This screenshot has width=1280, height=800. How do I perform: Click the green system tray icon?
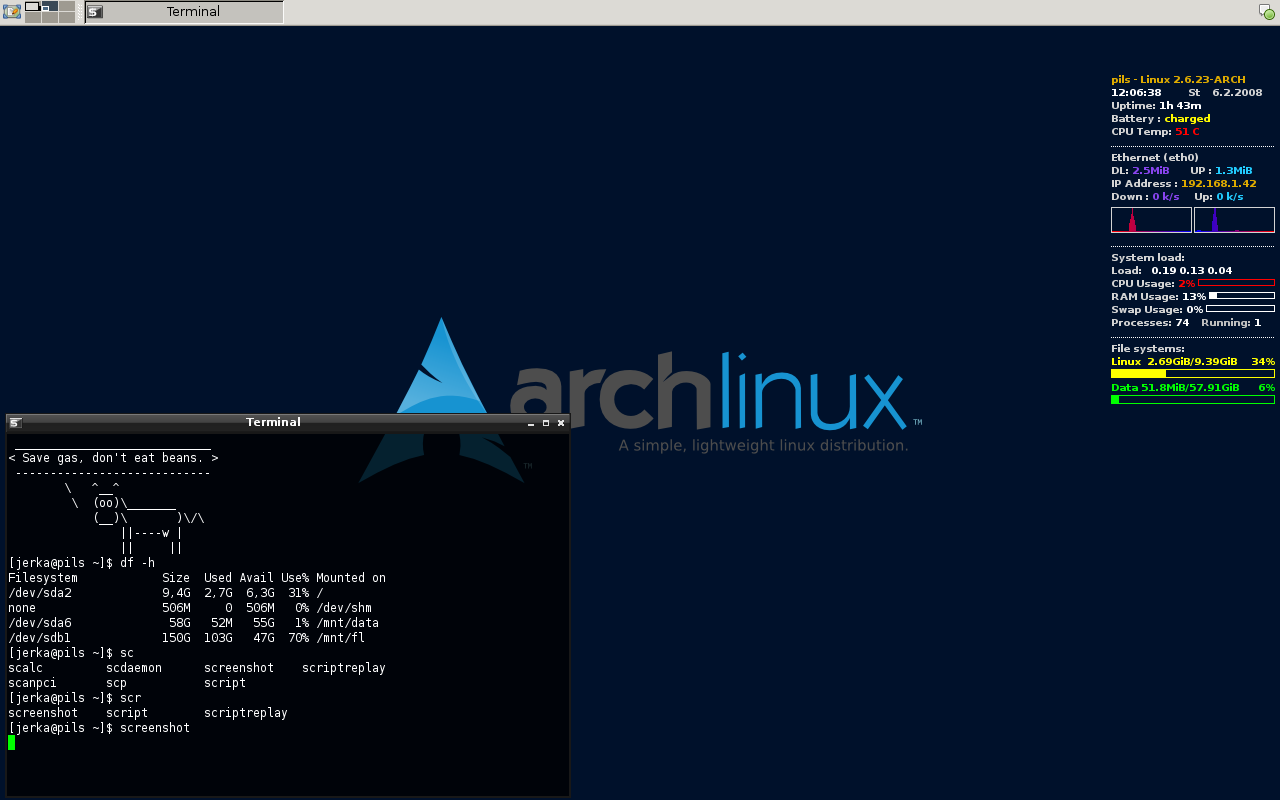(x=1266, y=12)
